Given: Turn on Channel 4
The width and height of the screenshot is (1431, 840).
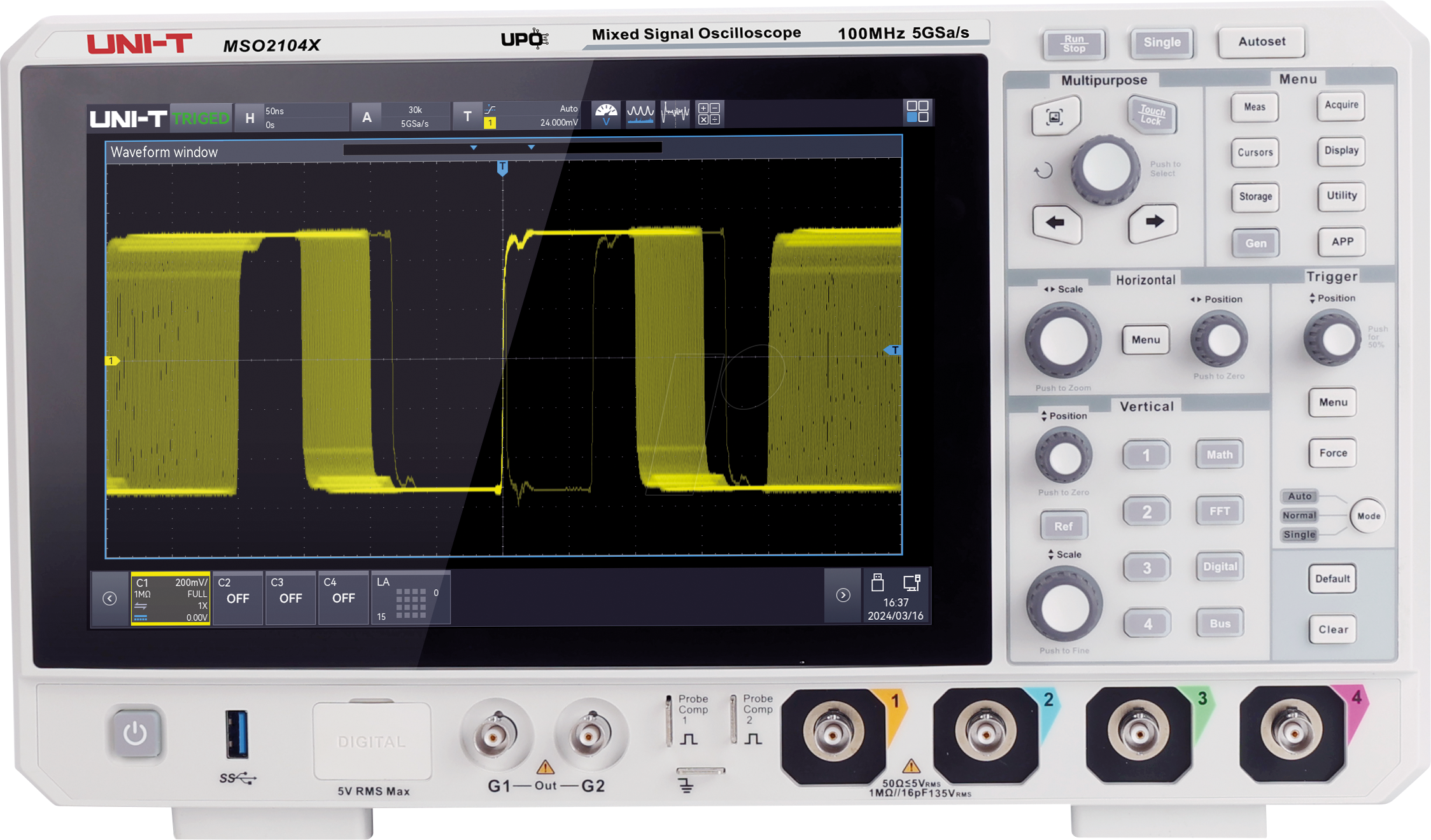Looking at the screenshot, I should (344, 597).
